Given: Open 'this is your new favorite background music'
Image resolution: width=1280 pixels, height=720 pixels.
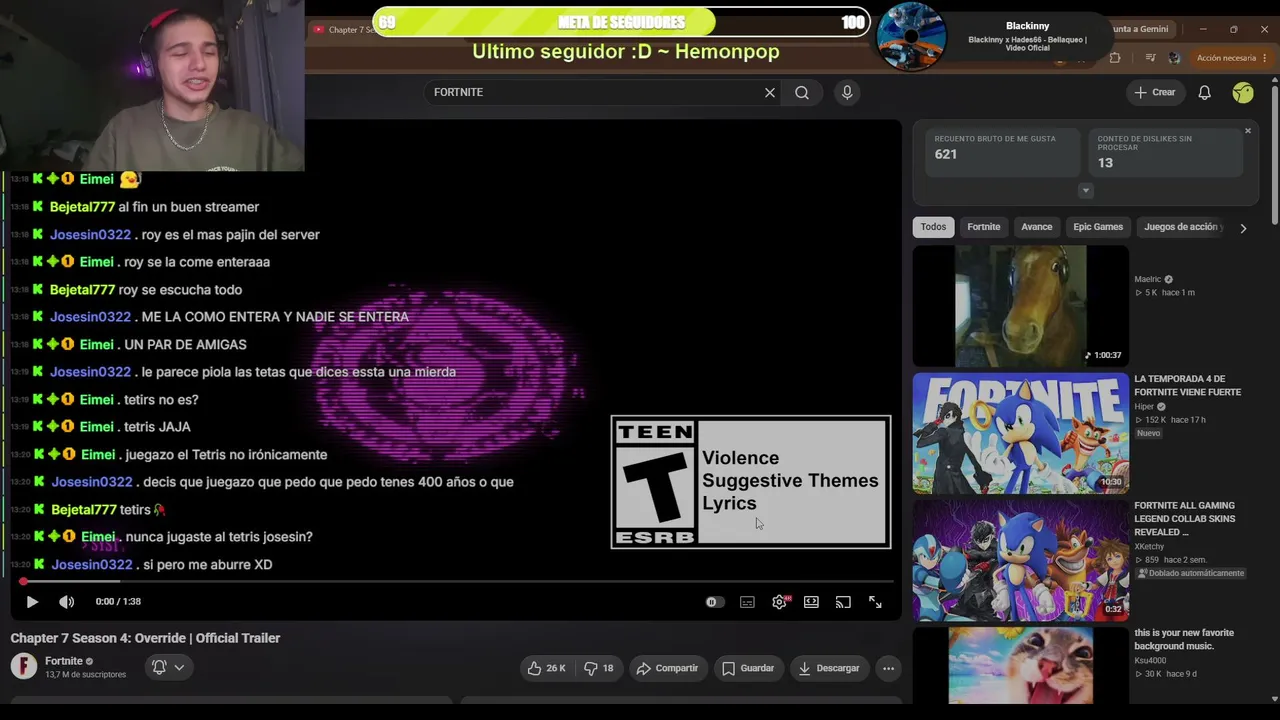Looking at the screenshot, I should (x=1184, y=639).
